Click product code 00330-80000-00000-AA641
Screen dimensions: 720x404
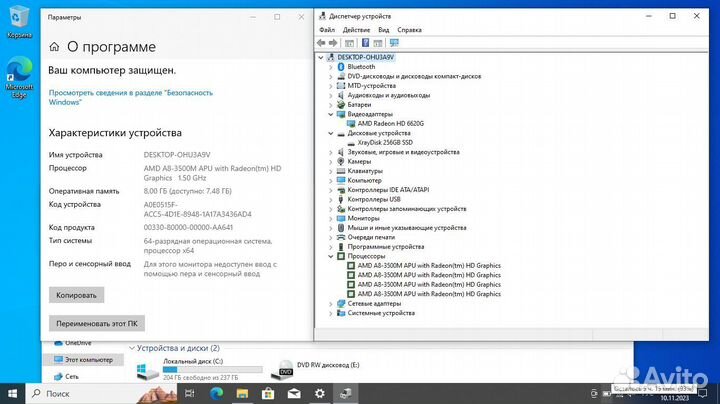pyautogui.click(x=188, y=228)
